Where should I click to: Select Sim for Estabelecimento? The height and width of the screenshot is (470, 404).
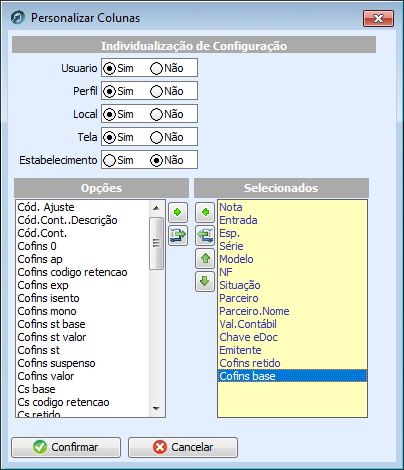(x=109, y=161)
